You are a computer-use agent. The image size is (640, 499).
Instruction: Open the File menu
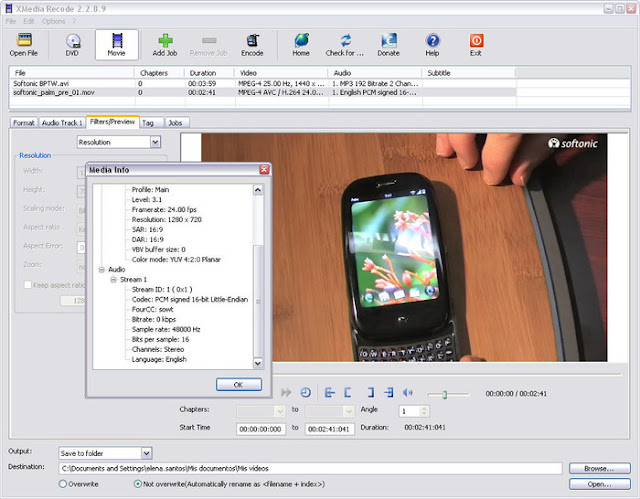pyautogui.click(x=11, y=21)
